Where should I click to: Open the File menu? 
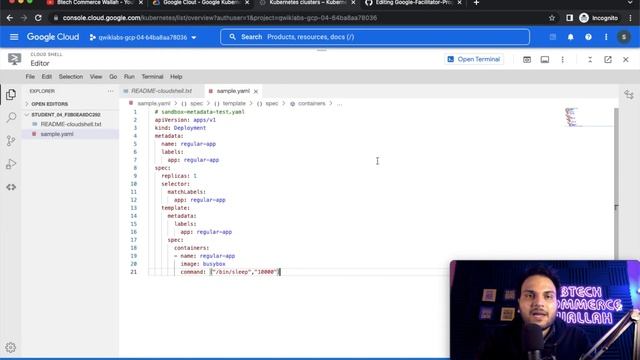click(30, 77)
